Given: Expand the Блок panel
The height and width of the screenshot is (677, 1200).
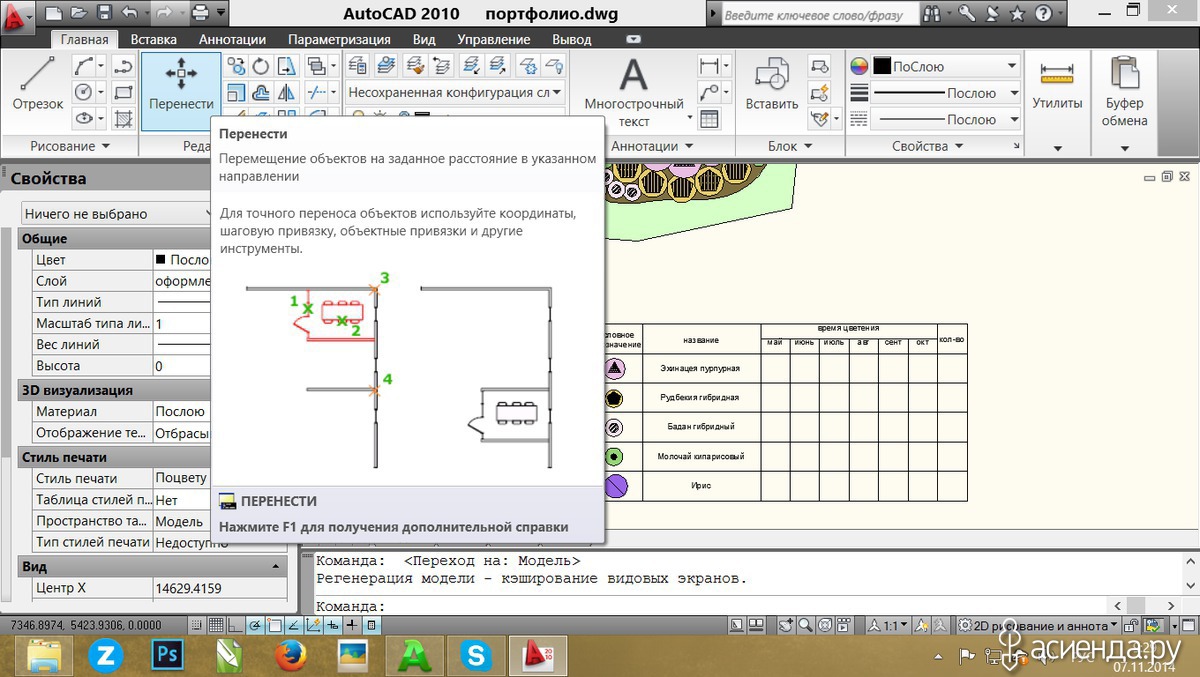Looking at the screenshot, I should point(789,146).
